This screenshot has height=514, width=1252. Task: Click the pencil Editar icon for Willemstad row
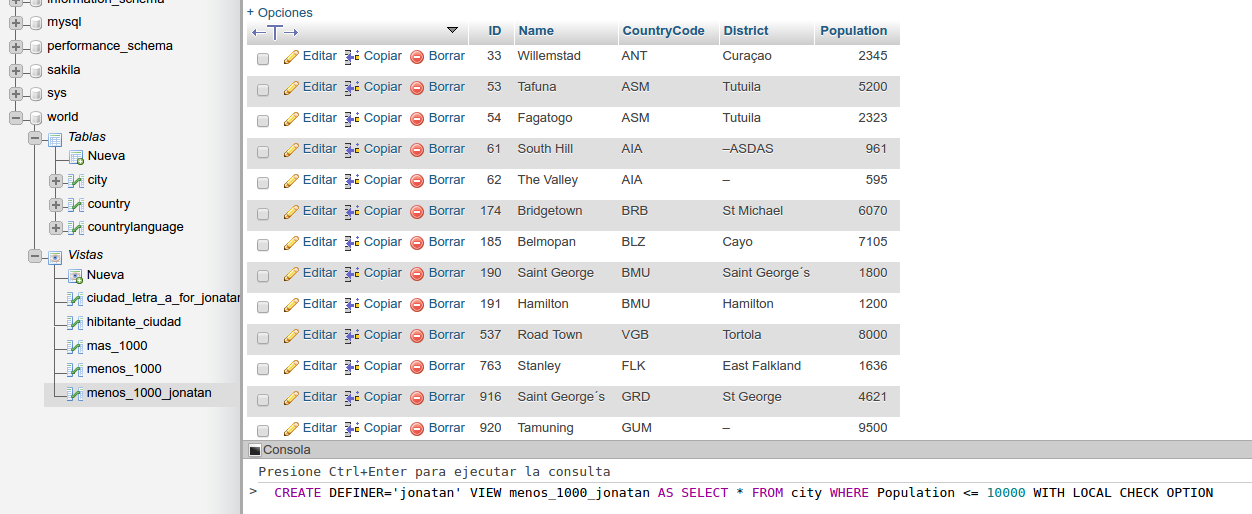coord(291,57)
